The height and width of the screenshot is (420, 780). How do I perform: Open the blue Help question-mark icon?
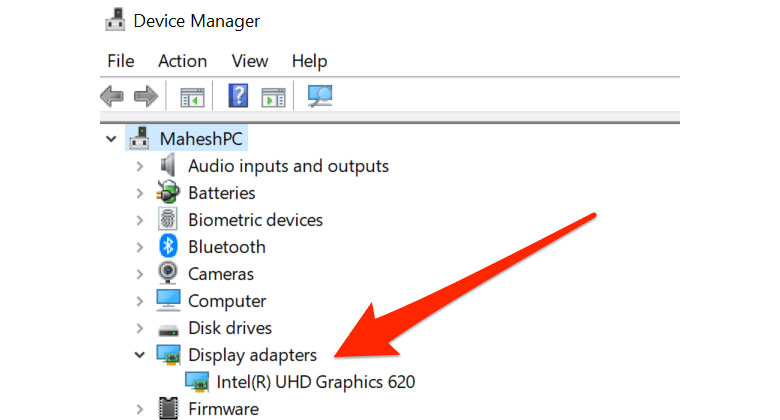(x=238, y=96)
